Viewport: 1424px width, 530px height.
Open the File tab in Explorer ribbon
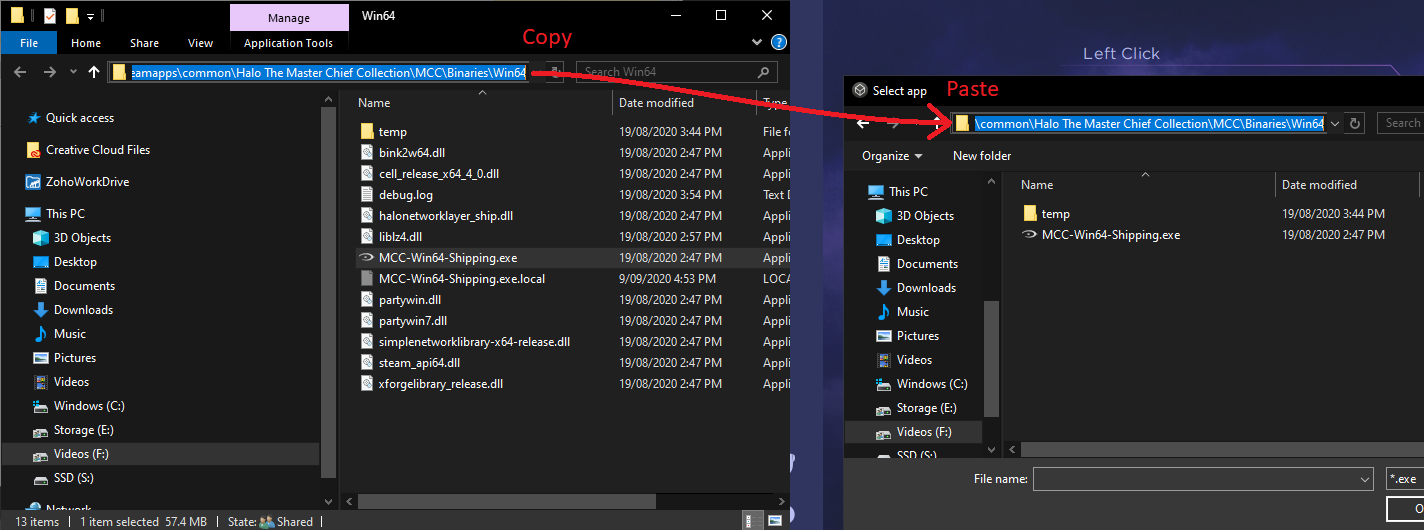(x=29, y=43)
